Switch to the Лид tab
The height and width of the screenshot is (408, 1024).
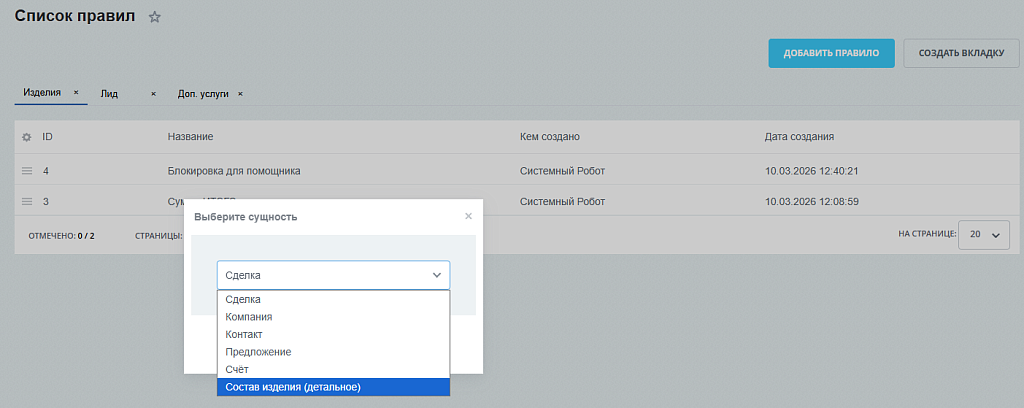point(109,94)
